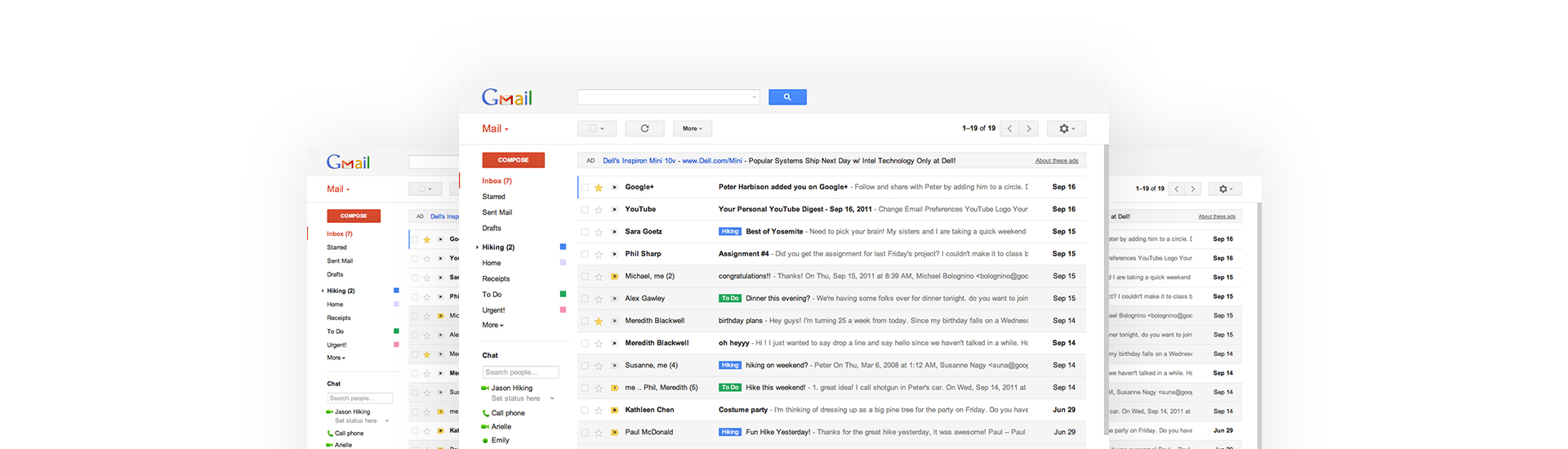The height and width of the screenshot is (449, 1568).
Task: Click COMPOSE in the left background window
Action: tap(354, 216)
